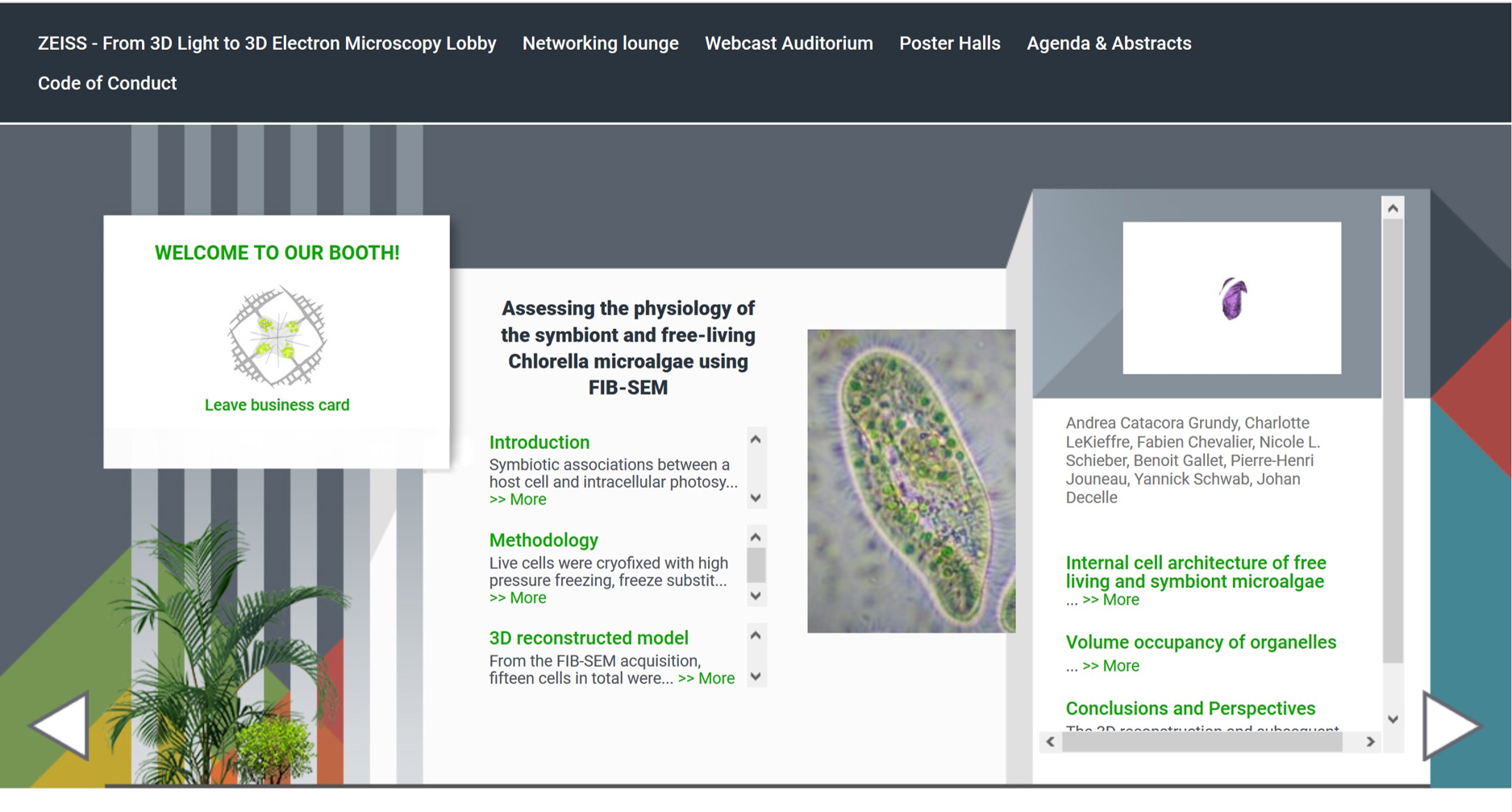
Task: Expand Internal cell architecture details
Action: (x=1112, y=599)
